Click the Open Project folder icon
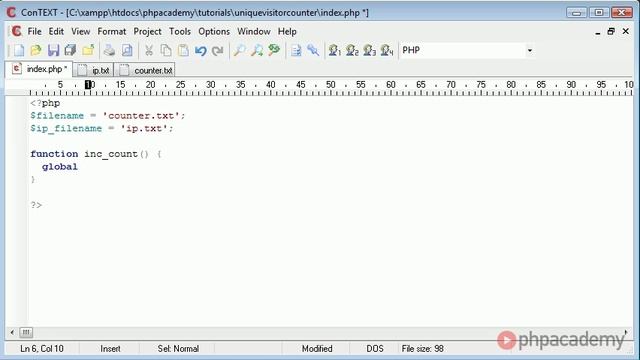 point(88,50)
